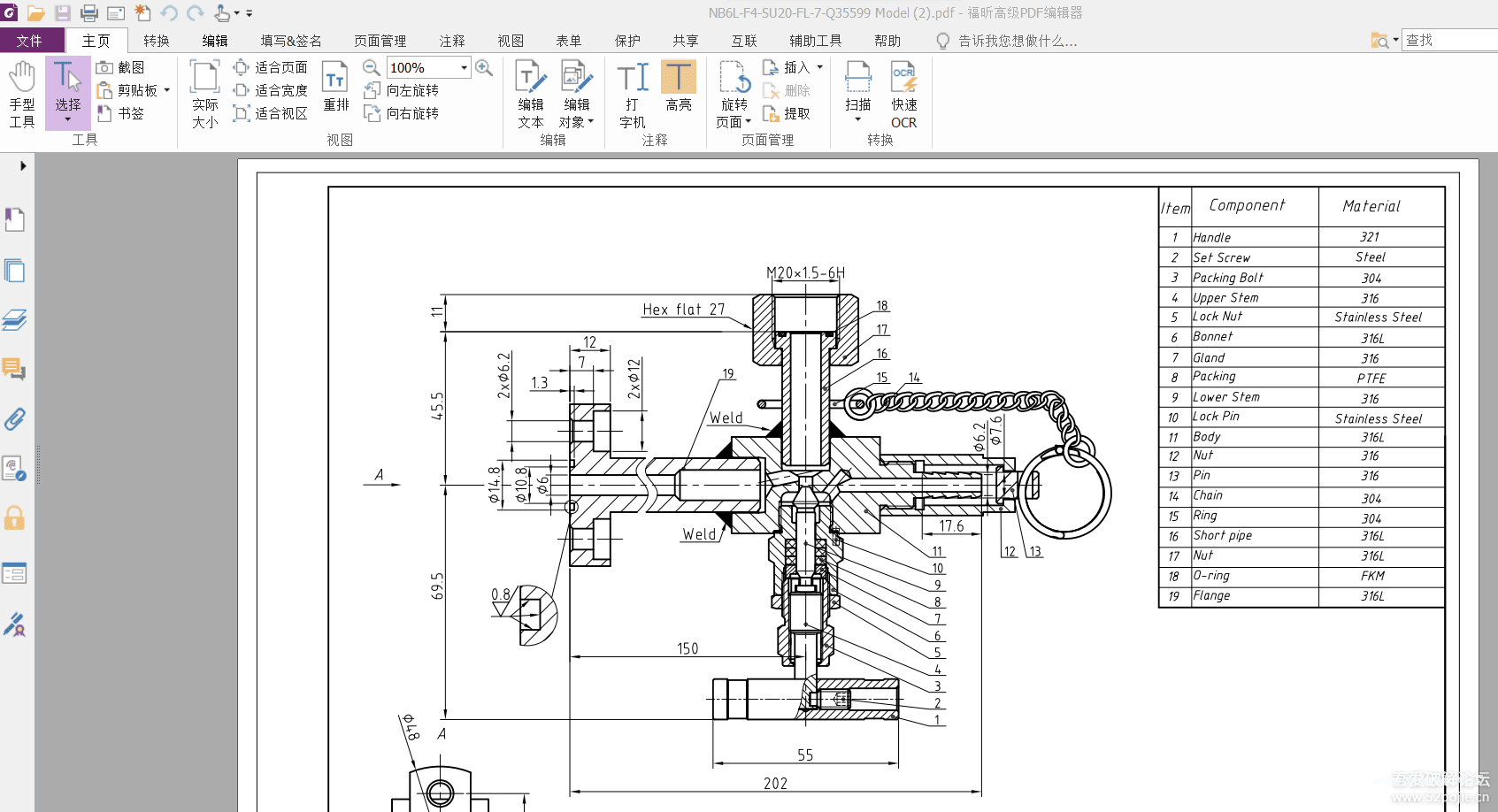
Task: Expand the Insert (插入) dropdown arrow
Action: click(x=820, y=67)
